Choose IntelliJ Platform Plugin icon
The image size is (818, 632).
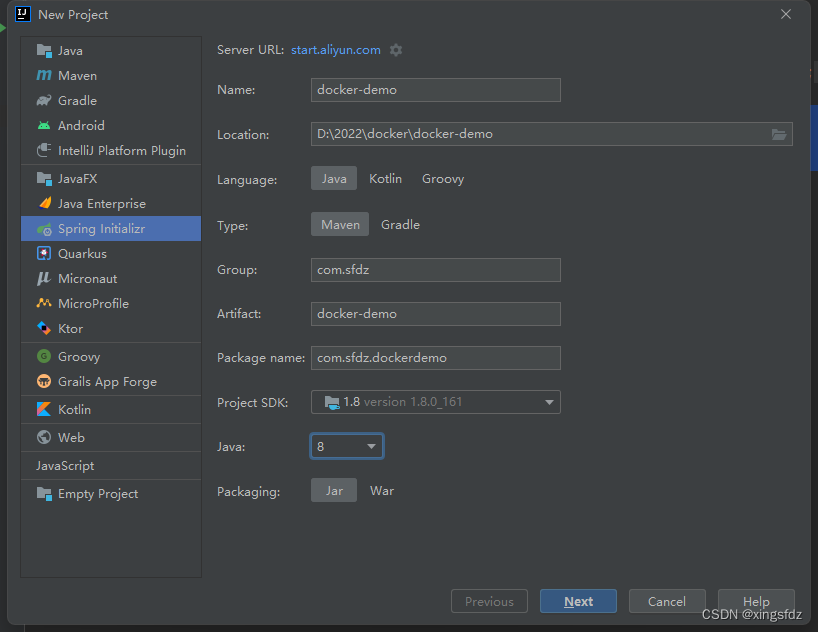44,150
